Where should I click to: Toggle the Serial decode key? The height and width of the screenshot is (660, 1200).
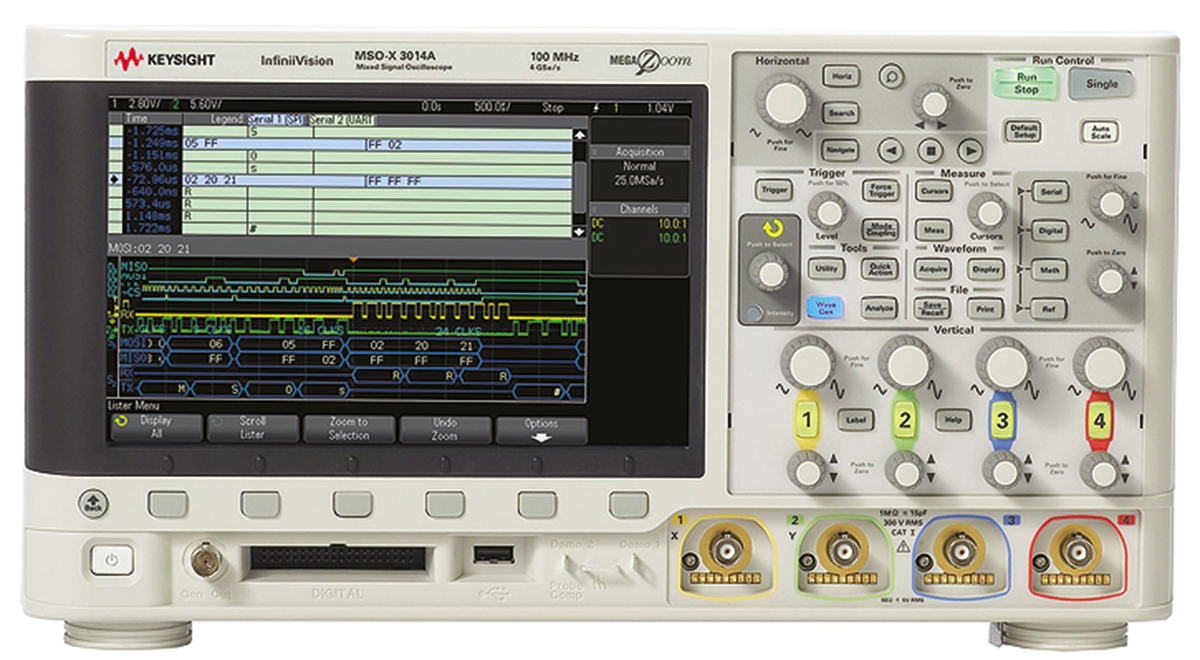(x=1050, y=190)
